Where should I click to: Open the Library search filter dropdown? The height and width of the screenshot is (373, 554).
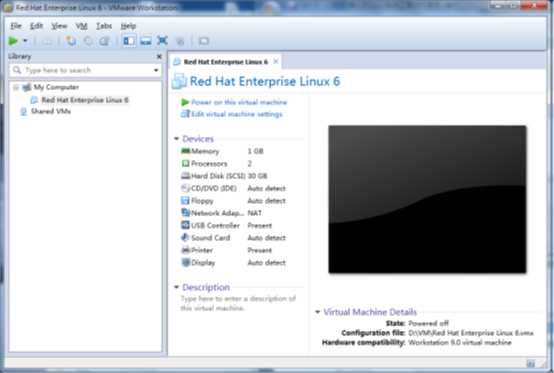coord(156,70)
